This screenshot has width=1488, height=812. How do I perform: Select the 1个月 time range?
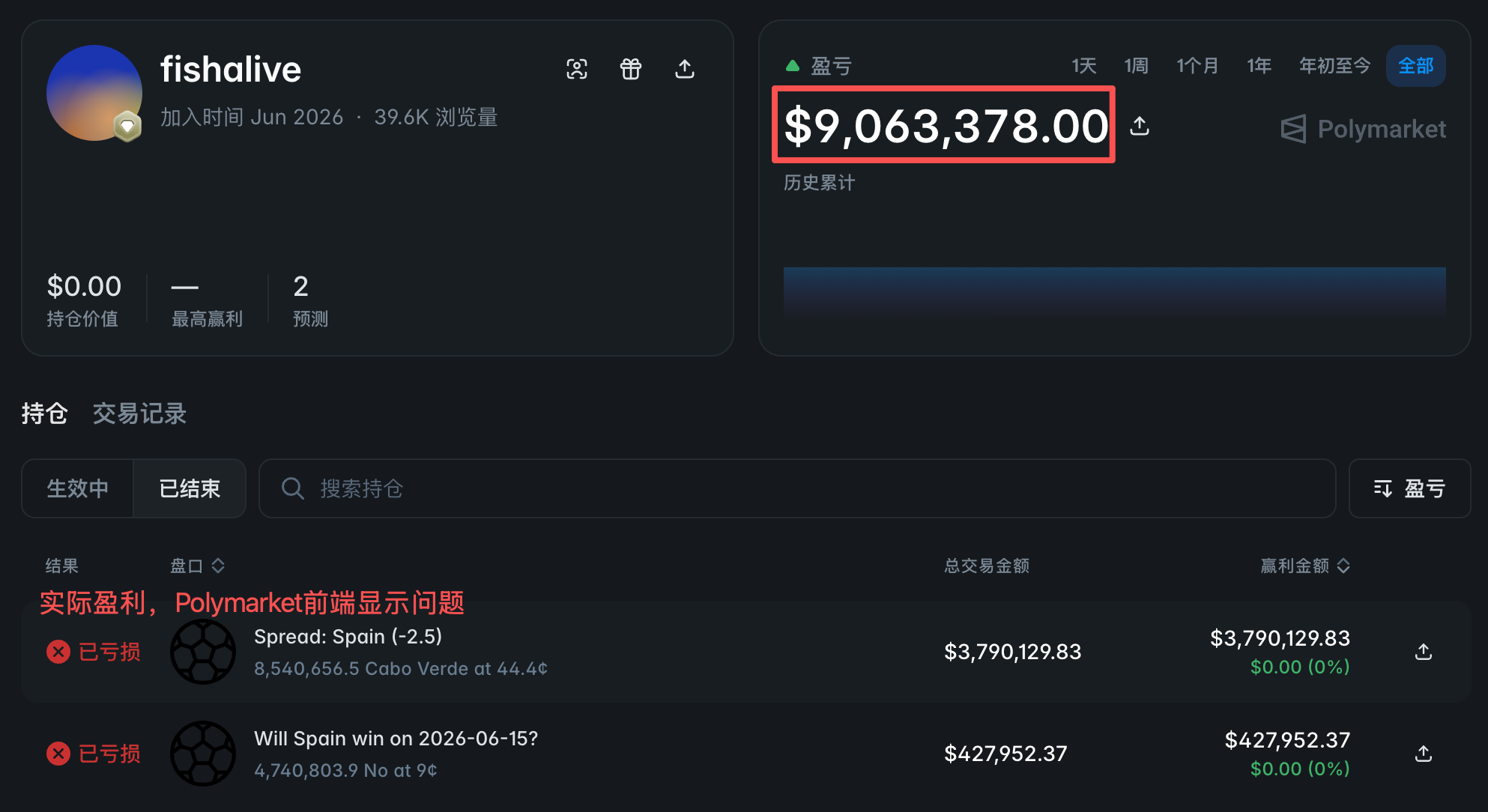pyautogui.click(x=1197, y=66)
